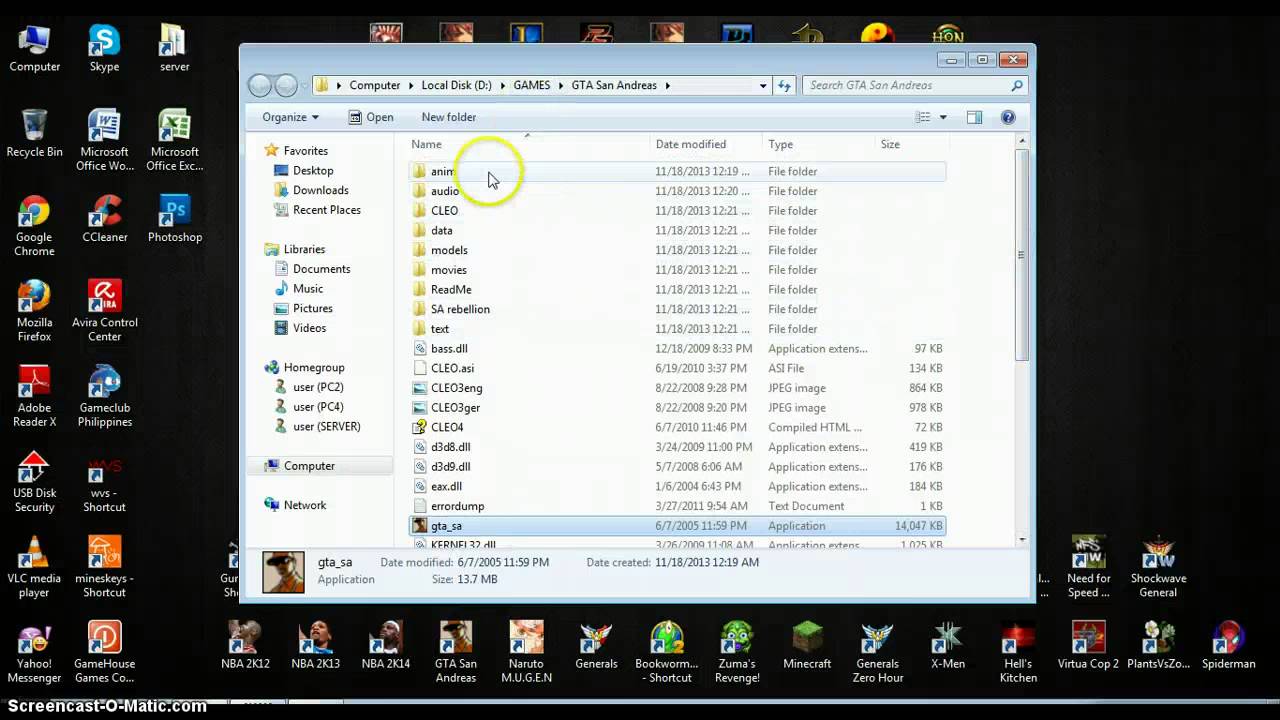Refresh the GTA San Andreas folder view
This screenshot has width=1280, height=720.
pos(785,85)
